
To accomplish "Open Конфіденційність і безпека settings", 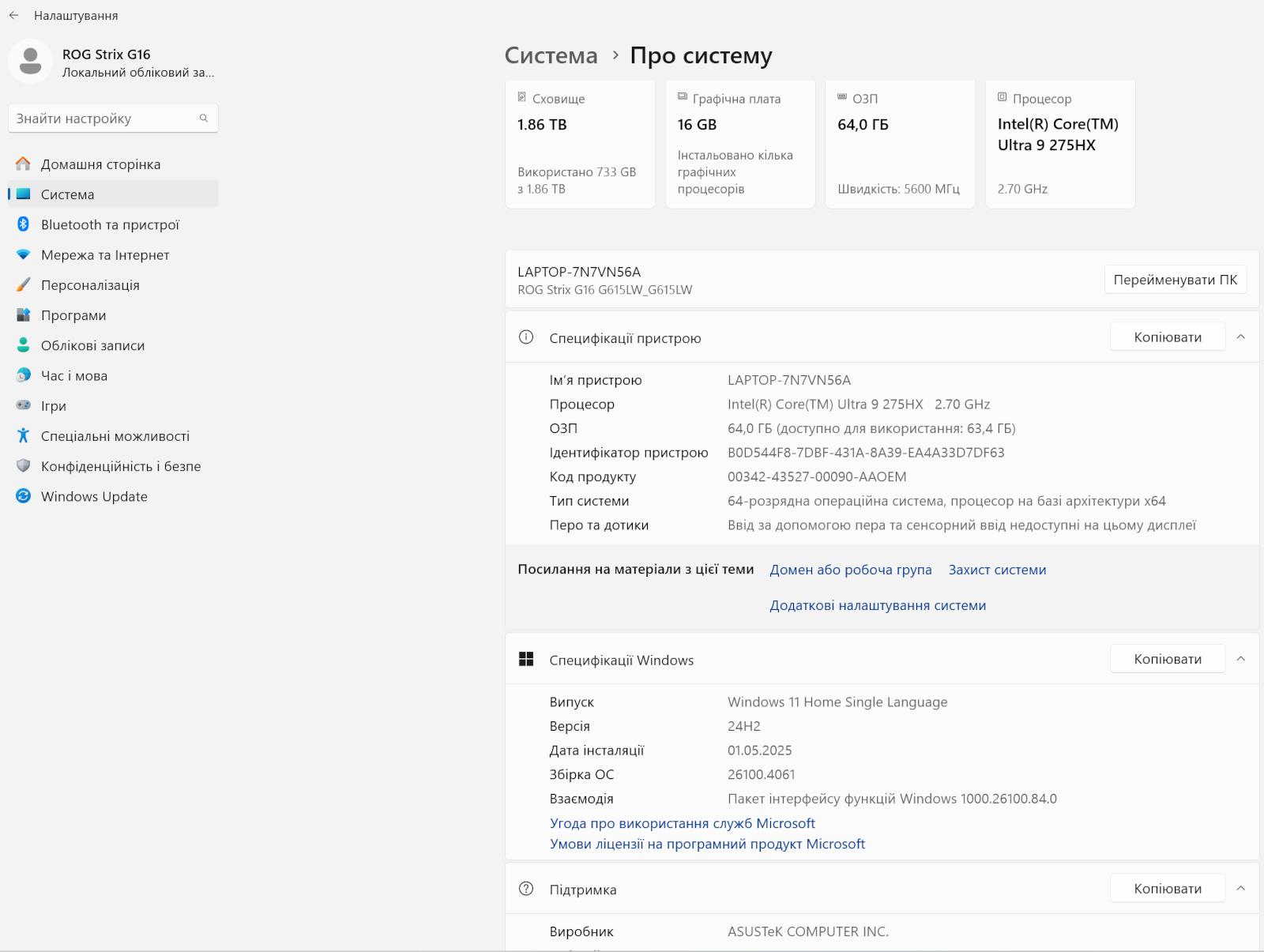I will 114,466.
